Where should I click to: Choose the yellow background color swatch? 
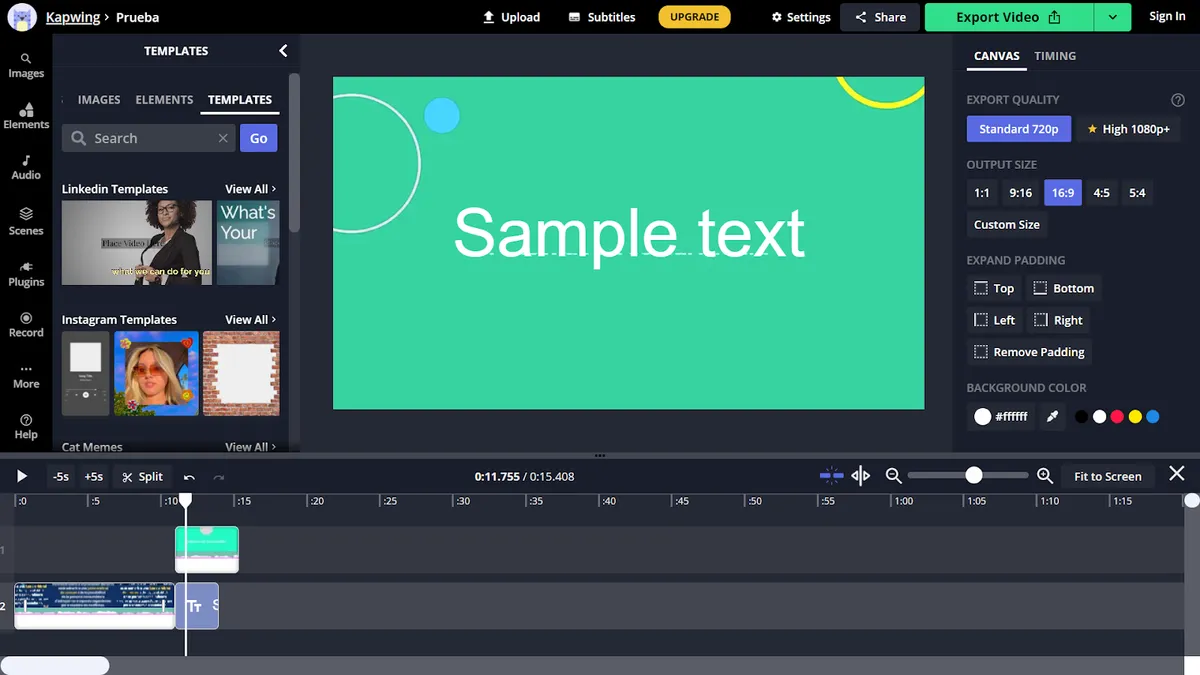(1135, 417)
